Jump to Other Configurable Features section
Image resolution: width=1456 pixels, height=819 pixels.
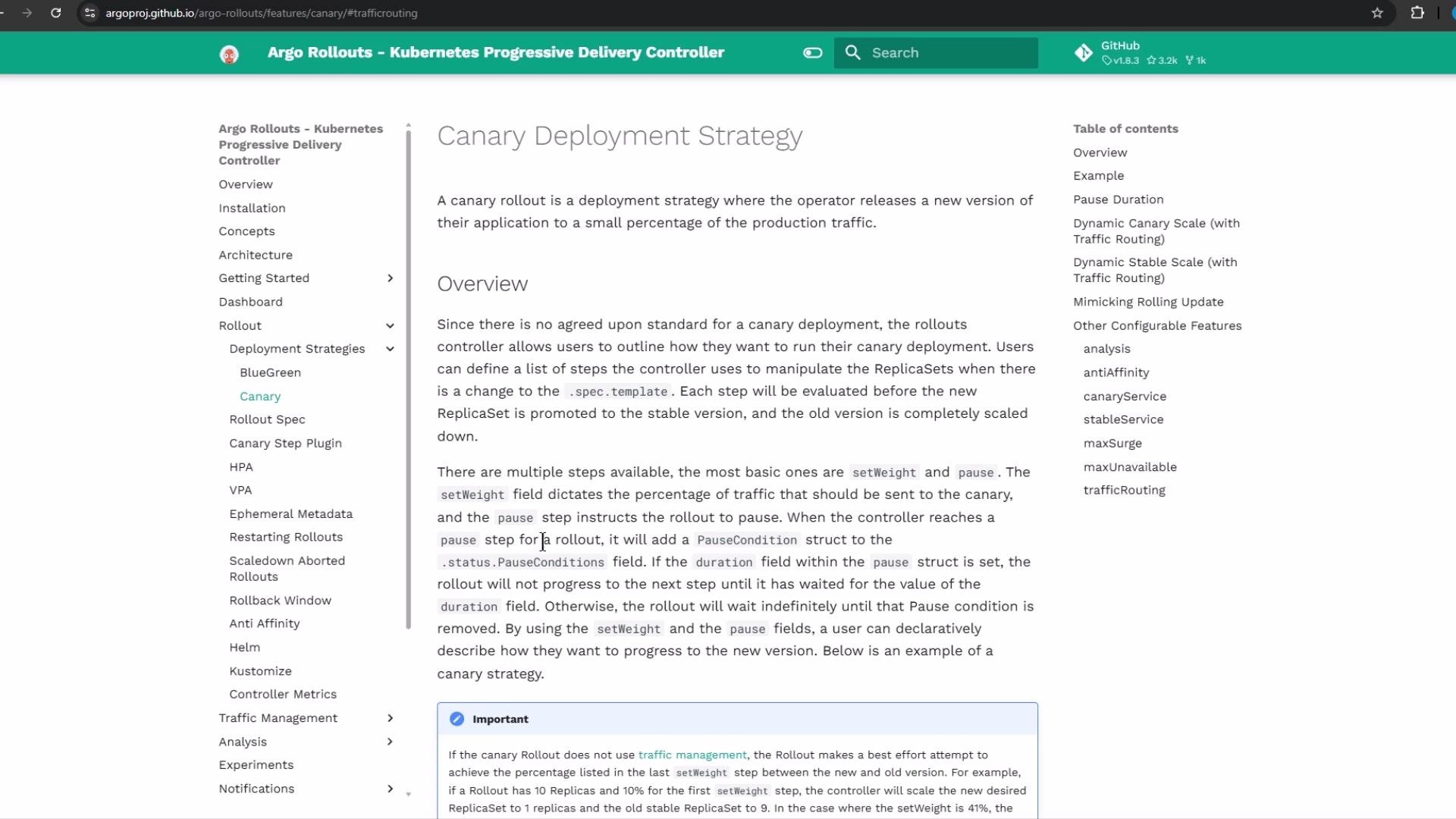click(1157, 325)
